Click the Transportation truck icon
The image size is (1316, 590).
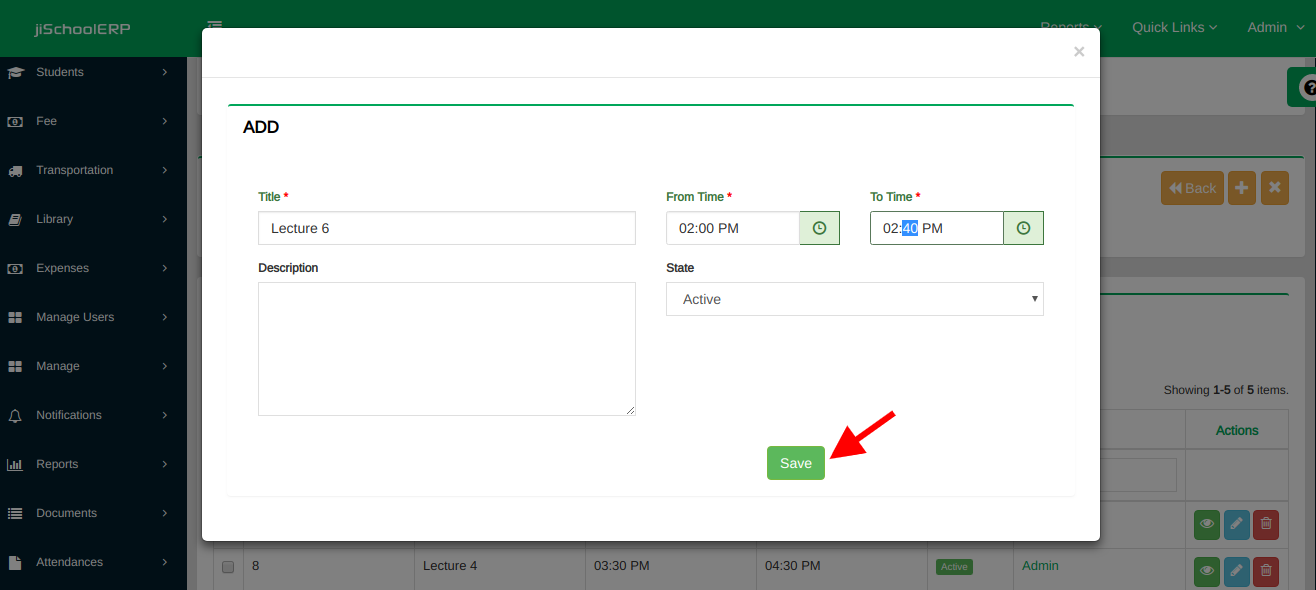(x=15, y=170)
